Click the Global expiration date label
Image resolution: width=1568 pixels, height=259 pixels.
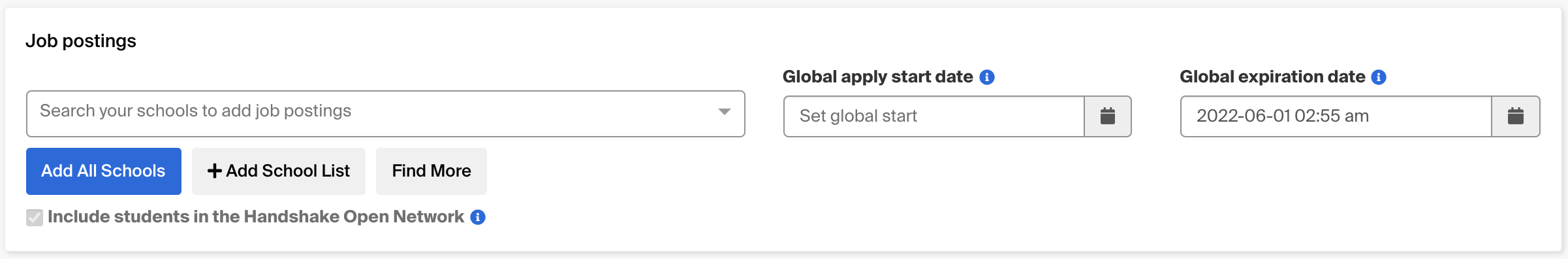tap(1272, 77)
